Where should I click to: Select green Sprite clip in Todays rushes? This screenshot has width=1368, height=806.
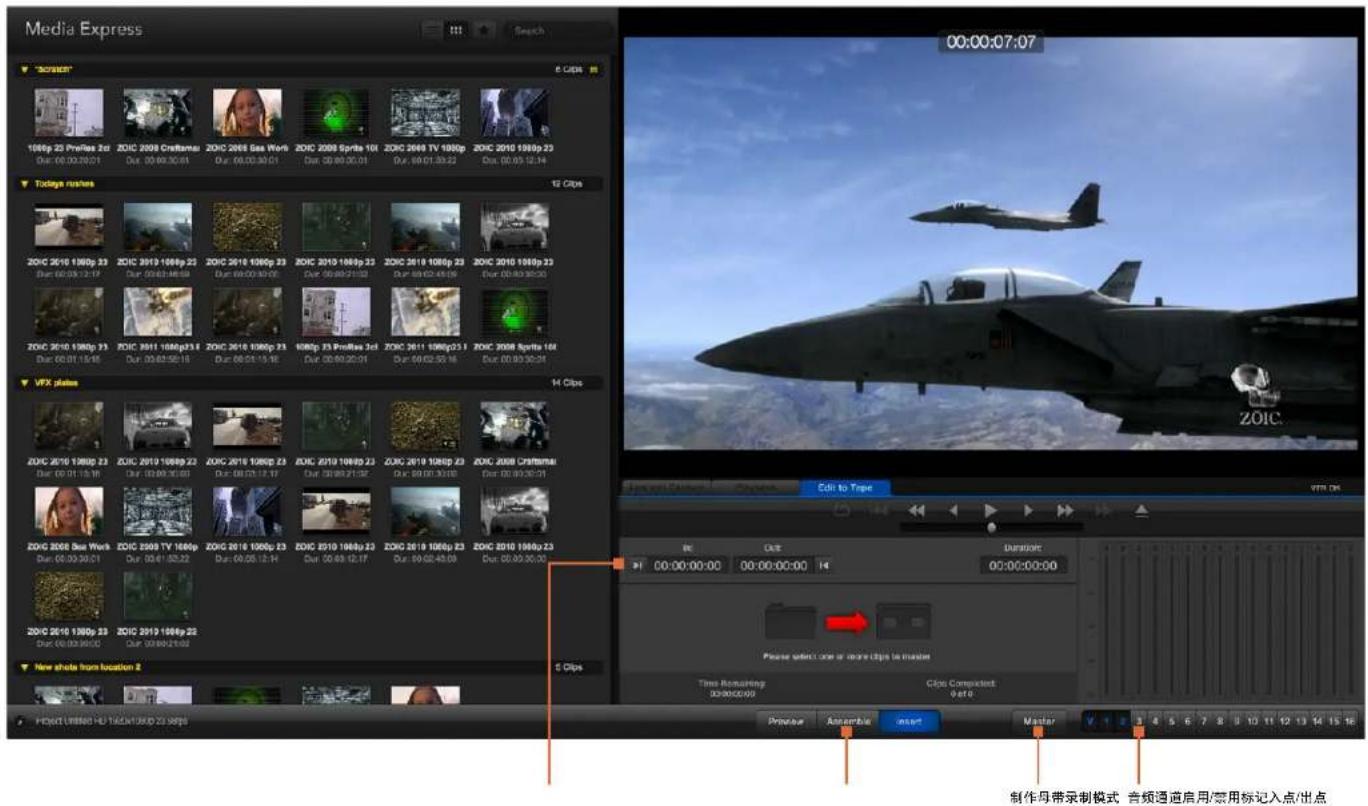point(514,312)
